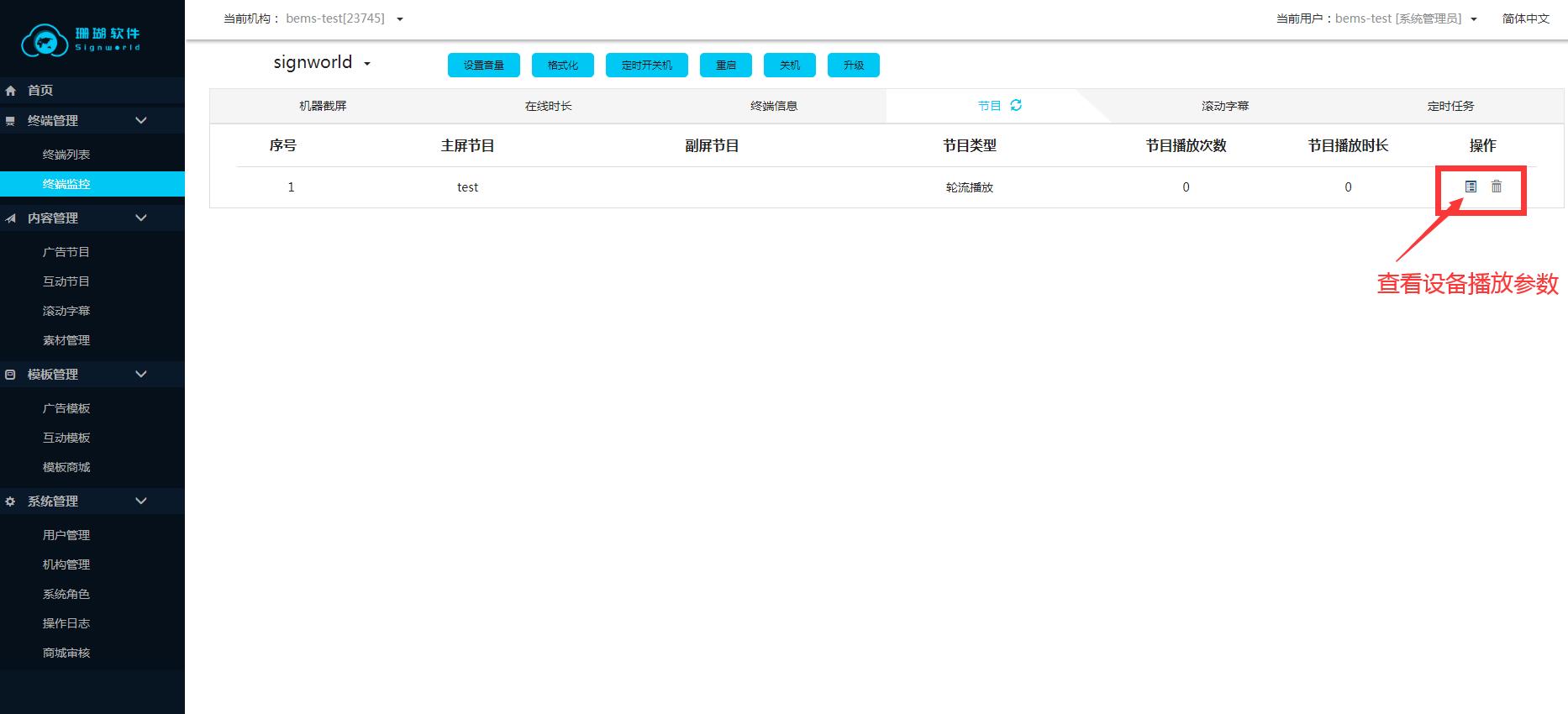The height and width of the screenshot is (714, 1568).
Task: Switch to the 机器截屏 tab
Action: point(323,106)
